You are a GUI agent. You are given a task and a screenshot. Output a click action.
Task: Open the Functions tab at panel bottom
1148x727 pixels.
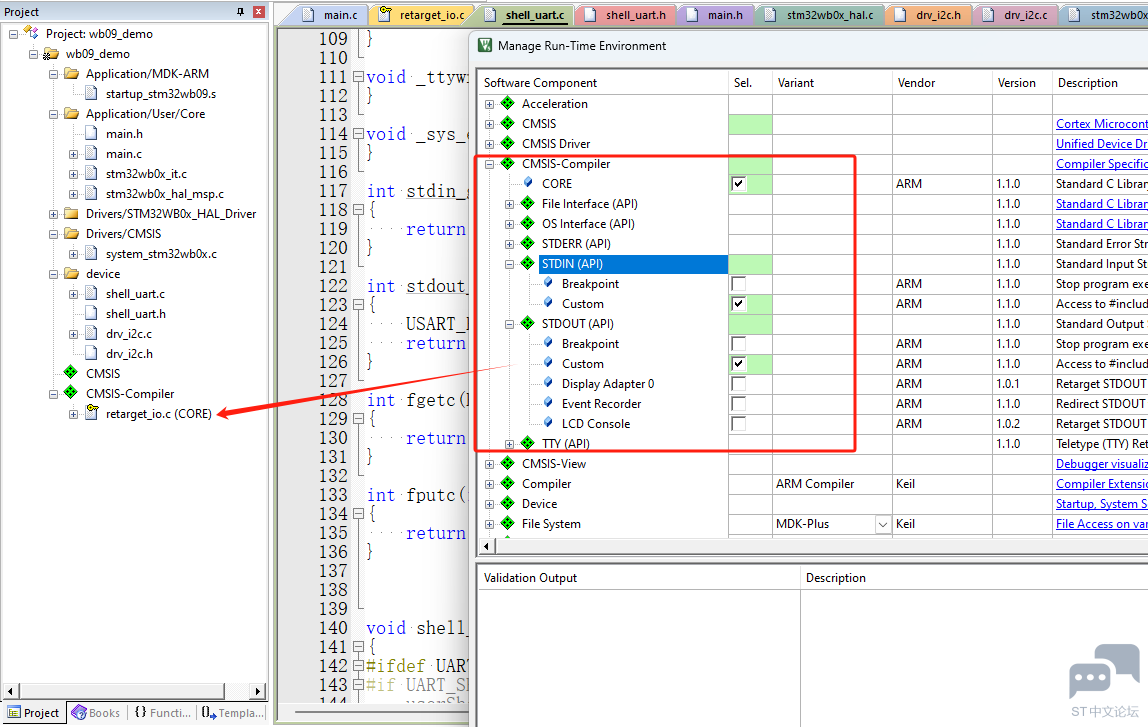click(163, 712)
